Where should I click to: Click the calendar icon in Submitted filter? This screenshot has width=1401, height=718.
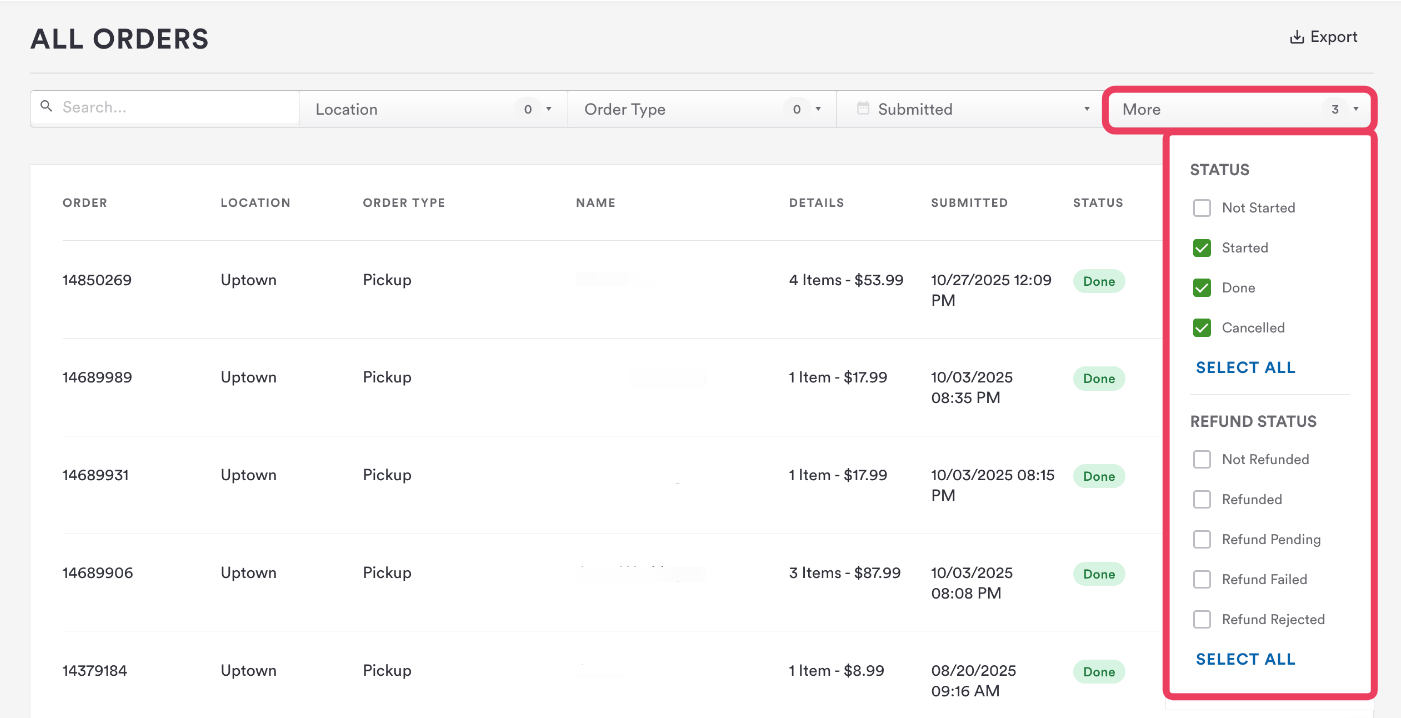[x=863, y=109]
